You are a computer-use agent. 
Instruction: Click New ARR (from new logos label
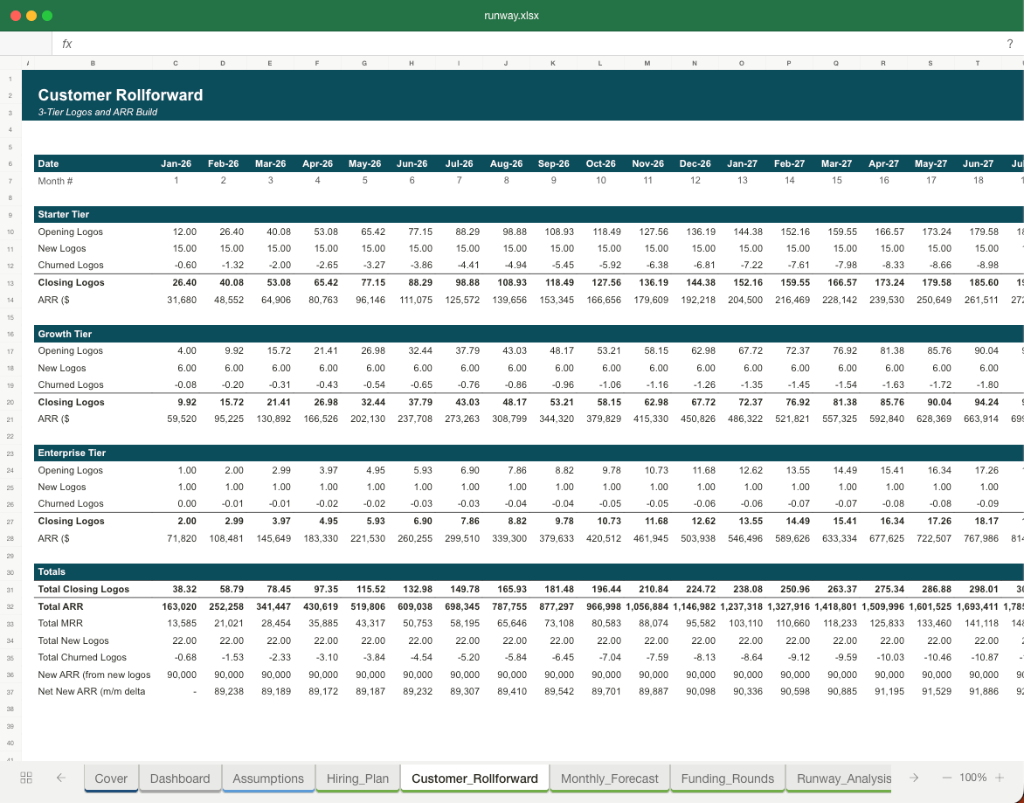pyautogui.click(x=94, y=674)
